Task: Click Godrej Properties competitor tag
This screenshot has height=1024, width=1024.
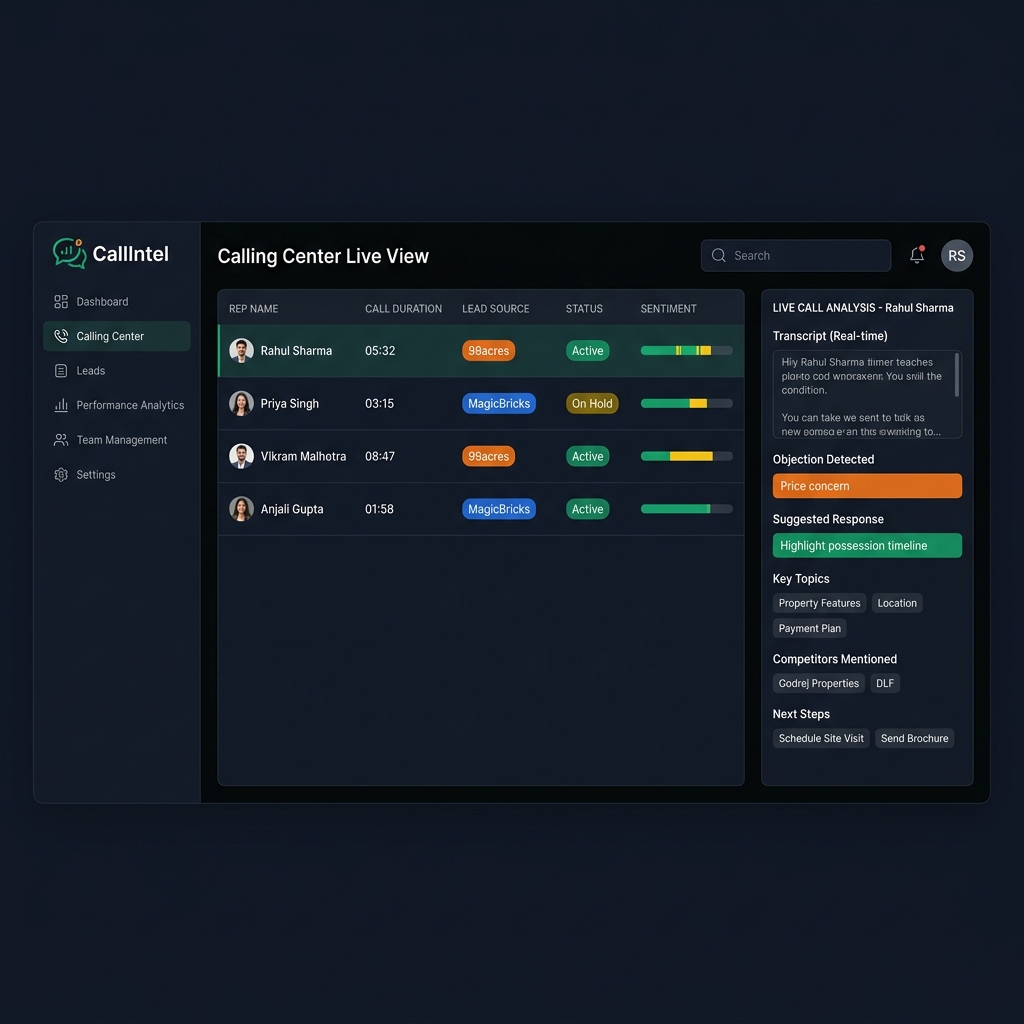Action: pos(818,683)
